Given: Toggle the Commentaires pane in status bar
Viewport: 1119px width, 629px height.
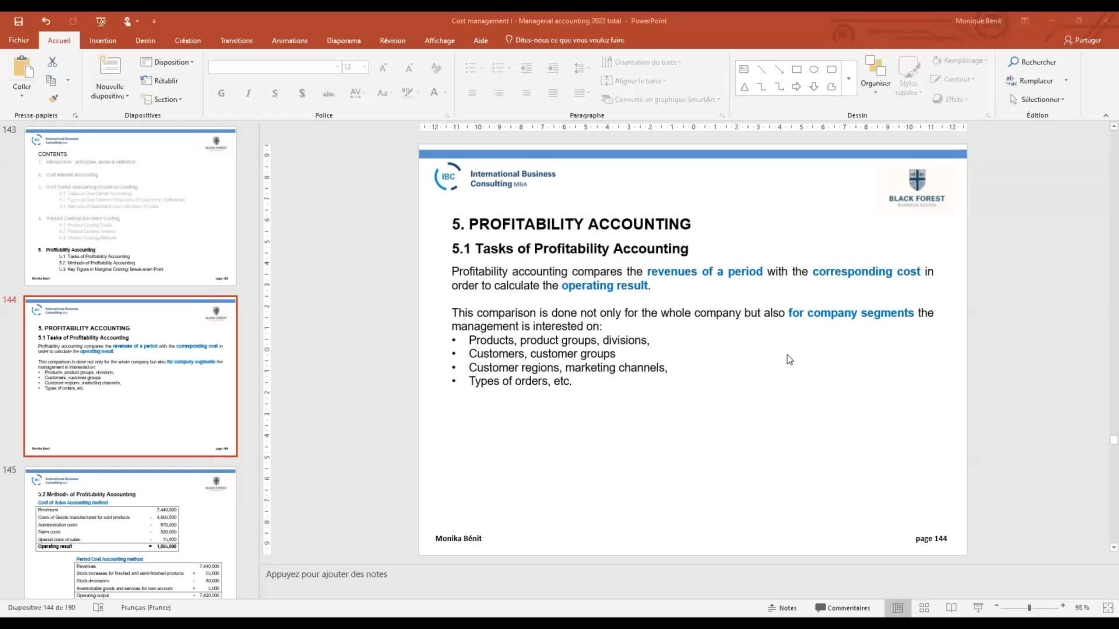Looking at the screenshot, I should click(842, 608).
